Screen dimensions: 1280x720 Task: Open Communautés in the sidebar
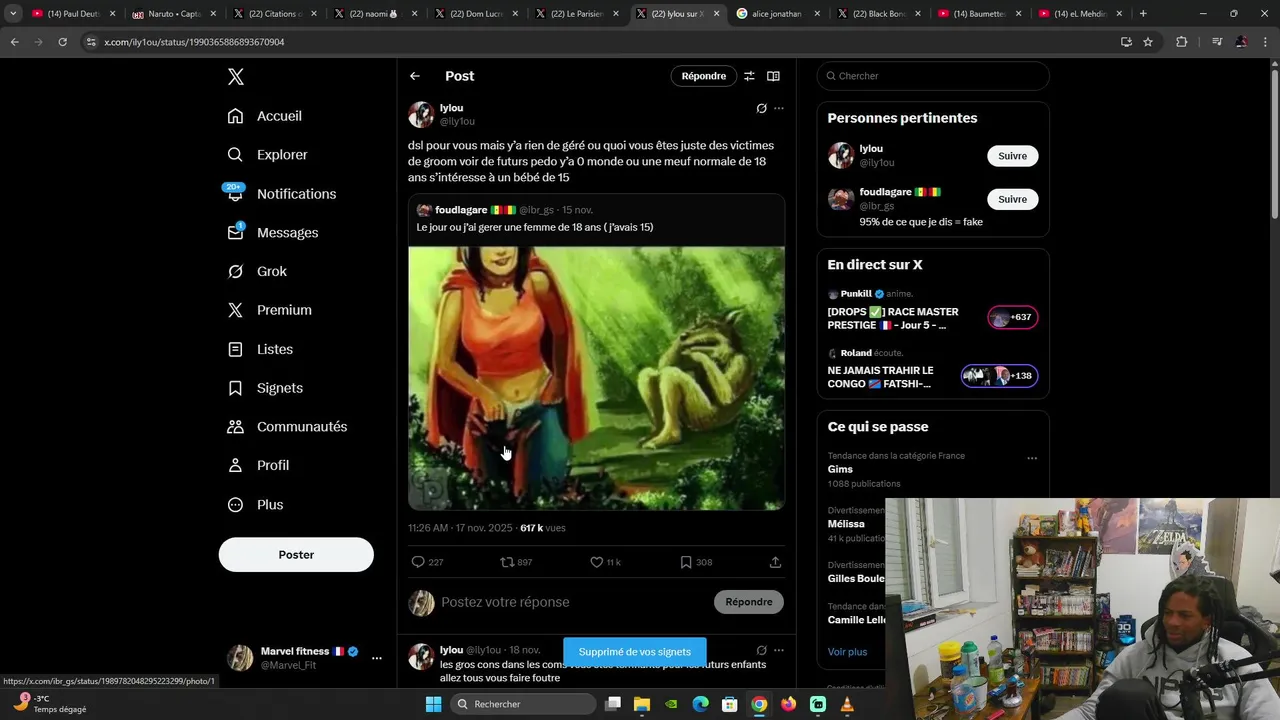tap(288, 427)
